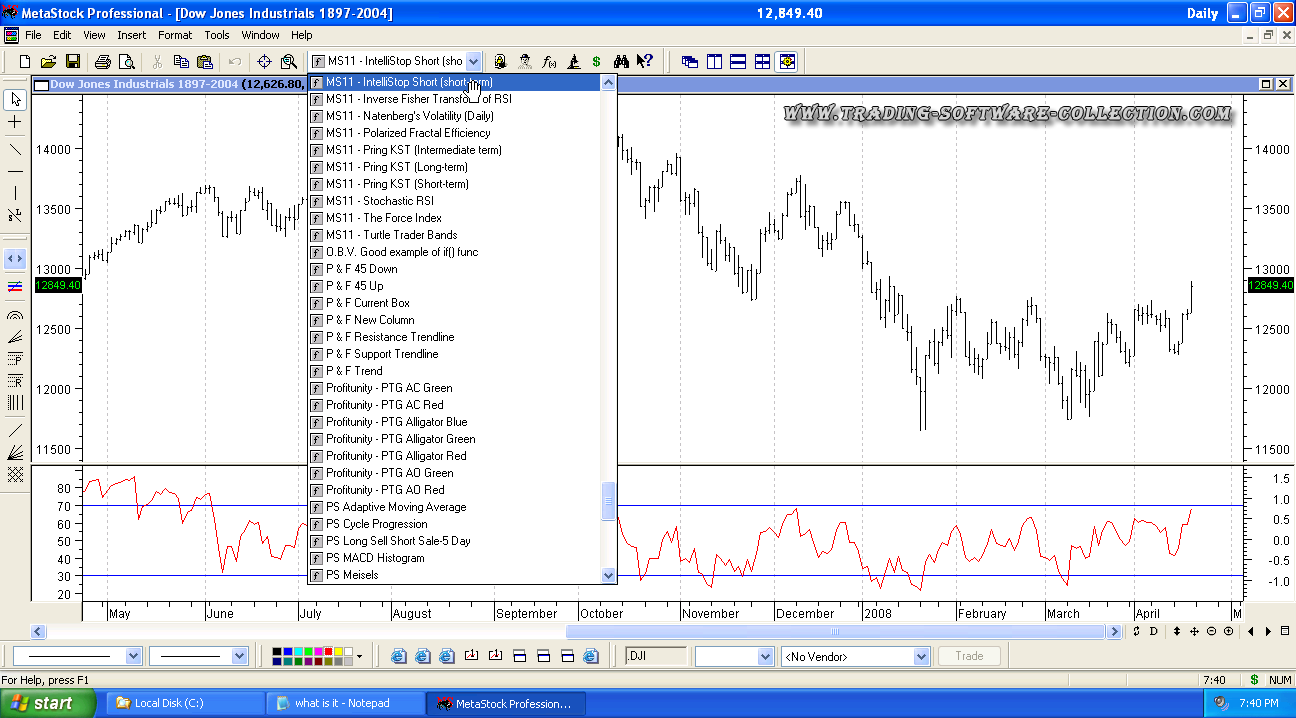Screen dimensions: 1296x718
Task: Select the Fibonacci arcs drawing tool
Action: pyautogui.click(x=15, y=314)
